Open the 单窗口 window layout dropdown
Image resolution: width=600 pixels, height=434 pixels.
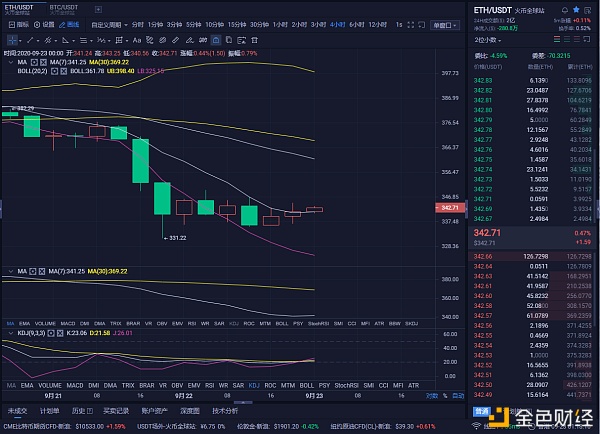(445, 25)
